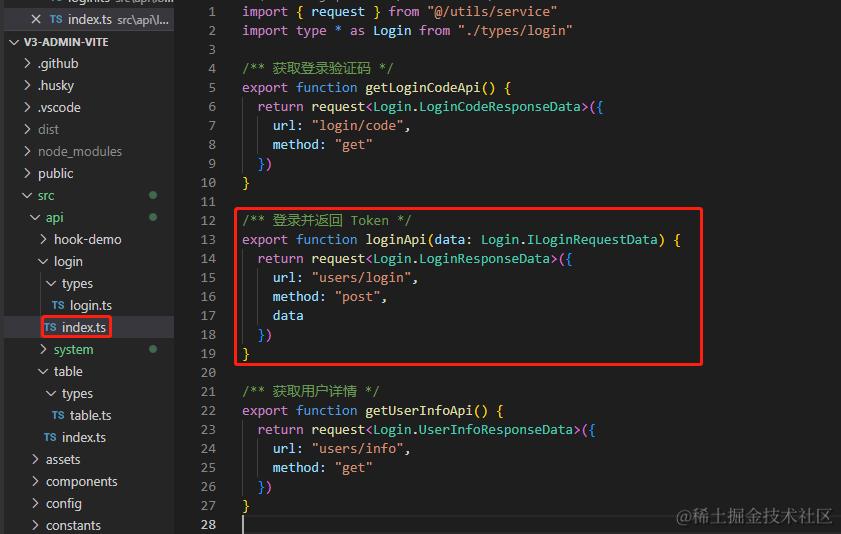Click "users/login" url string
The image size is (841, 534).
pos(361,277)
